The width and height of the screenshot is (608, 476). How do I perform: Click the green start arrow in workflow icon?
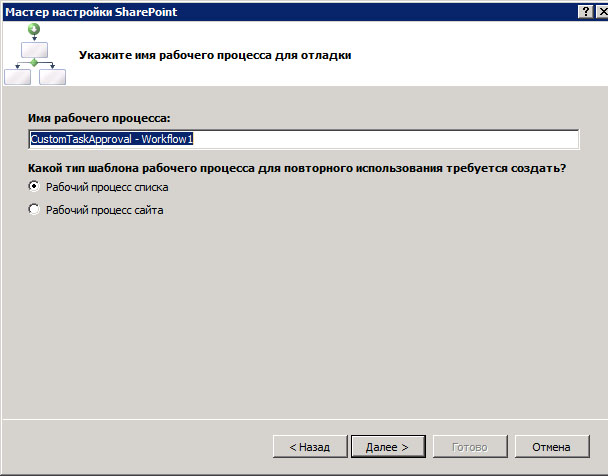[34, 29]
